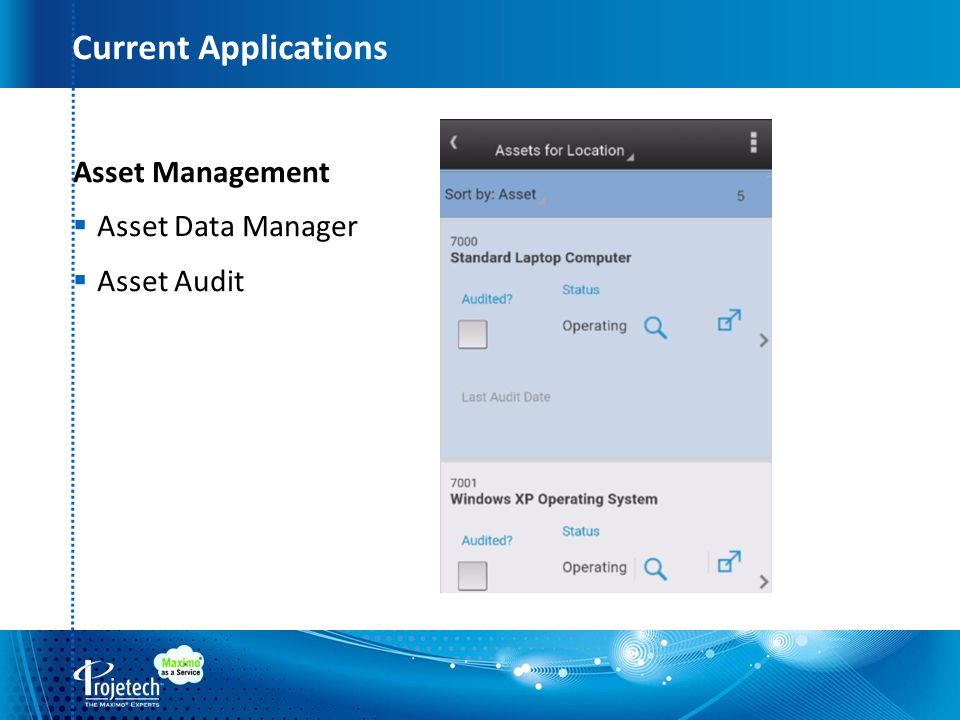Click Audited? label for asset 7000
This screenshot has height=720, width=960.
click(487, 299)
